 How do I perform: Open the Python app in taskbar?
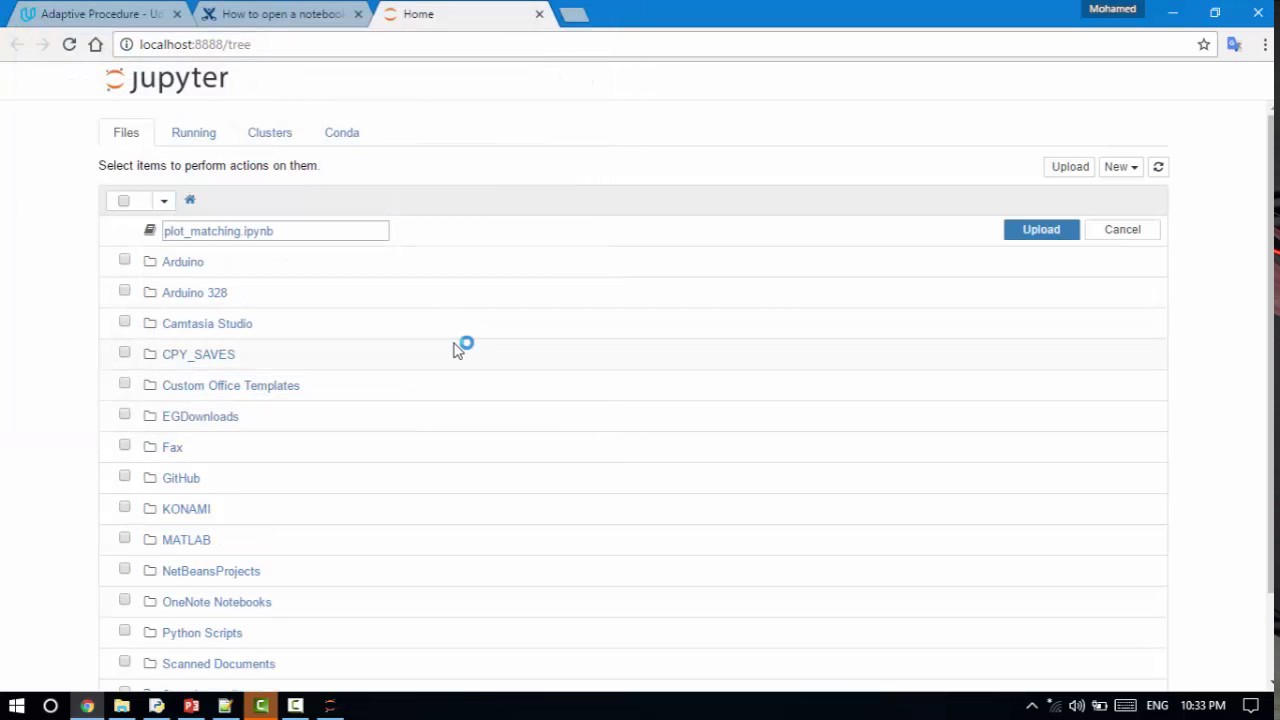click(x=156, y=706)
